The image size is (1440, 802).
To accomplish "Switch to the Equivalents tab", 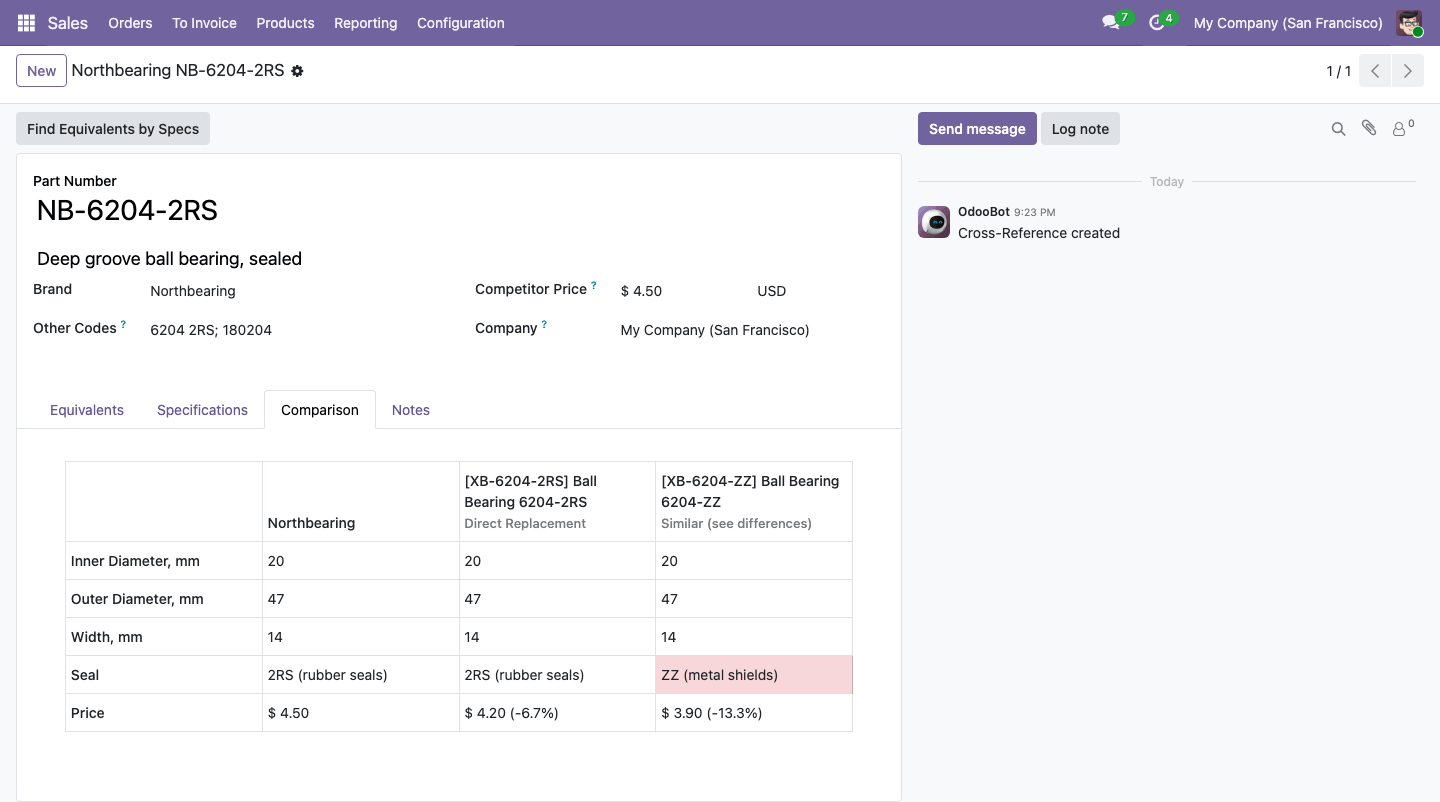I will click(x=87, y=410).
